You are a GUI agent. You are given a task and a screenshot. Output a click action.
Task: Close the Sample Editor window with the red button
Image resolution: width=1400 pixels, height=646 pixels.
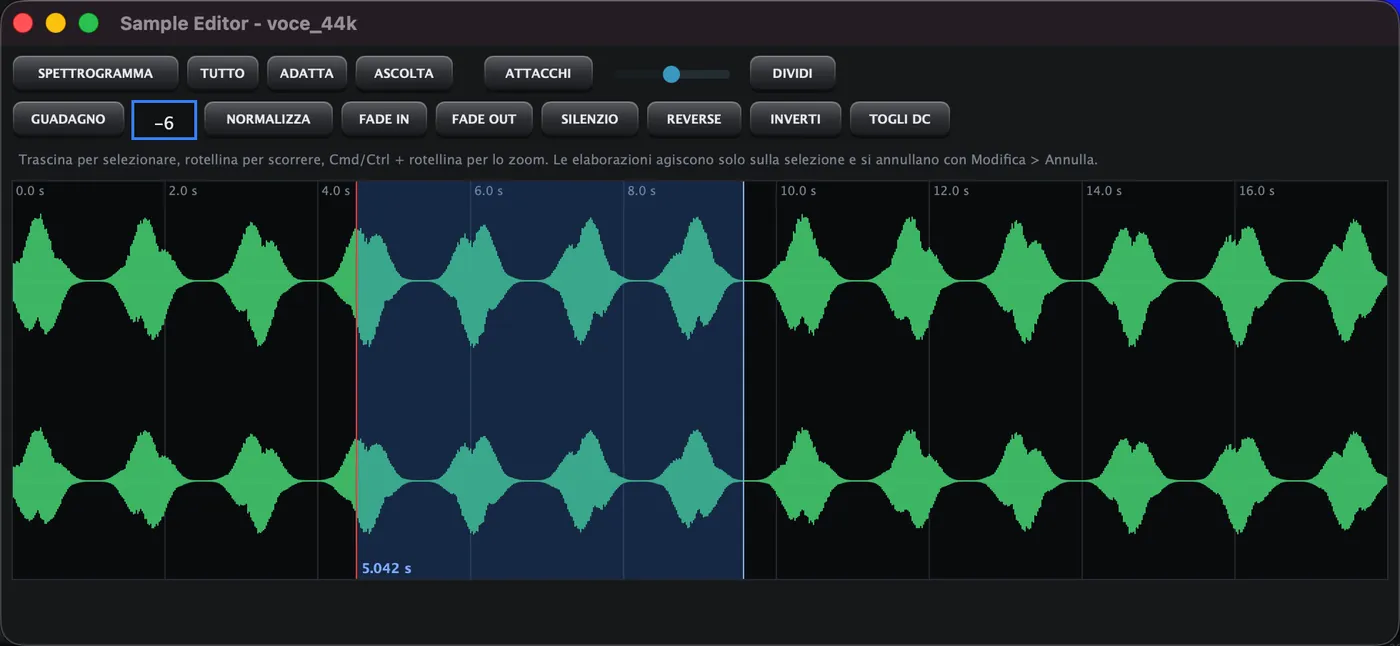[x=23, y=23]
